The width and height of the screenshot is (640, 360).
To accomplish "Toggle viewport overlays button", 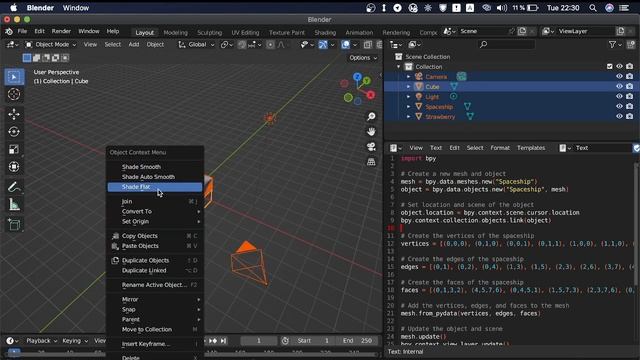I will 346,44.
